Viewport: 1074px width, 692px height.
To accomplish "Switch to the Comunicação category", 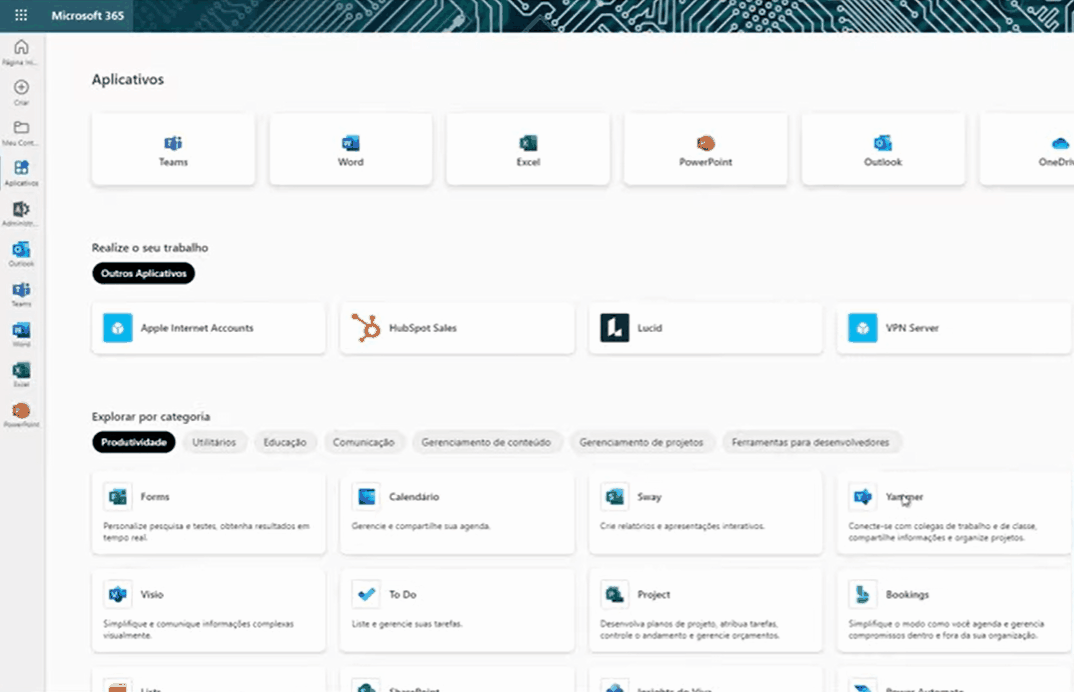I will [364, 442].
